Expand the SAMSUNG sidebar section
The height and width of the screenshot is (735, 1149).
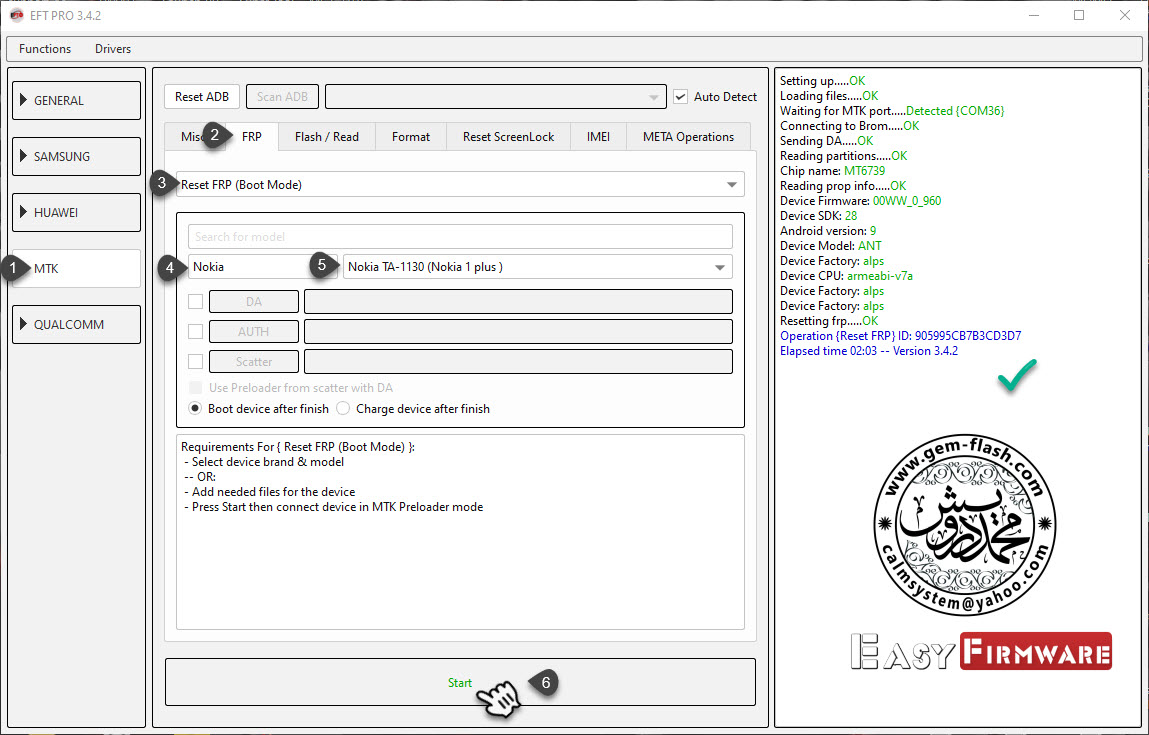(76, 156)
